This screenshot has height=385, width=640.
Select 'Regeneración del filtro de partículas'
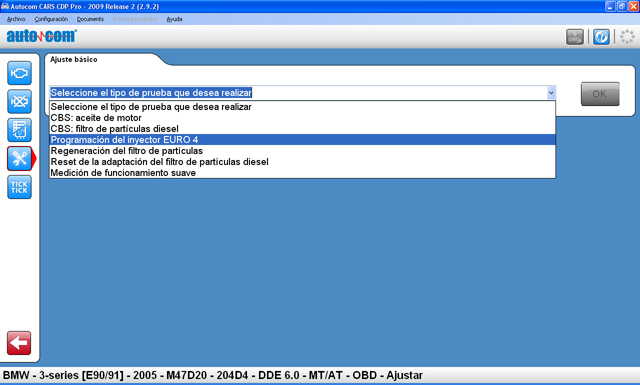click(x=302, y=151)
